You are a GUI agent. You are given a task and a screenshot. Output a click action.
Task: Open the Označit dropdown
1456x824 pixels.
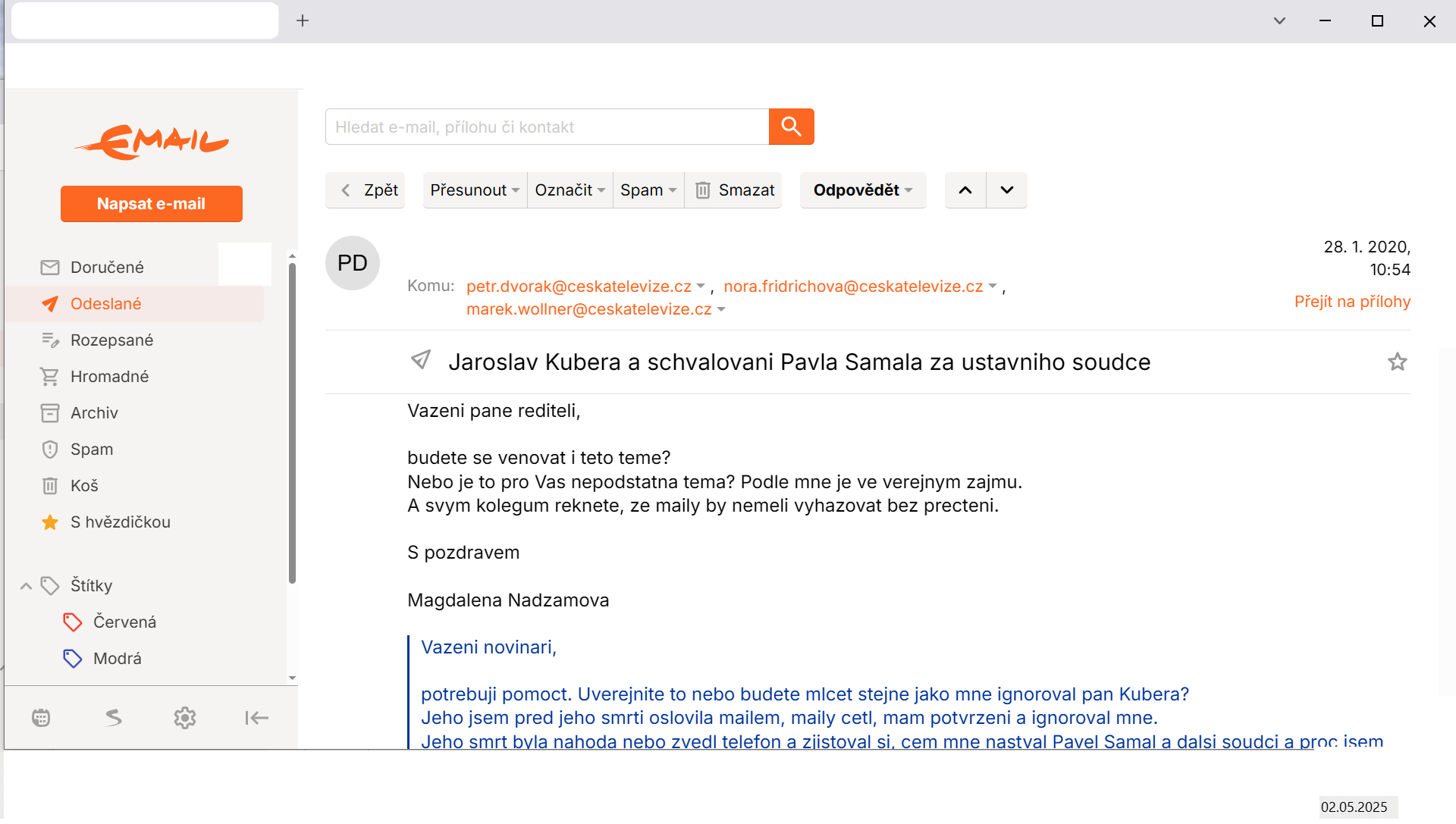tap(570, 190)
